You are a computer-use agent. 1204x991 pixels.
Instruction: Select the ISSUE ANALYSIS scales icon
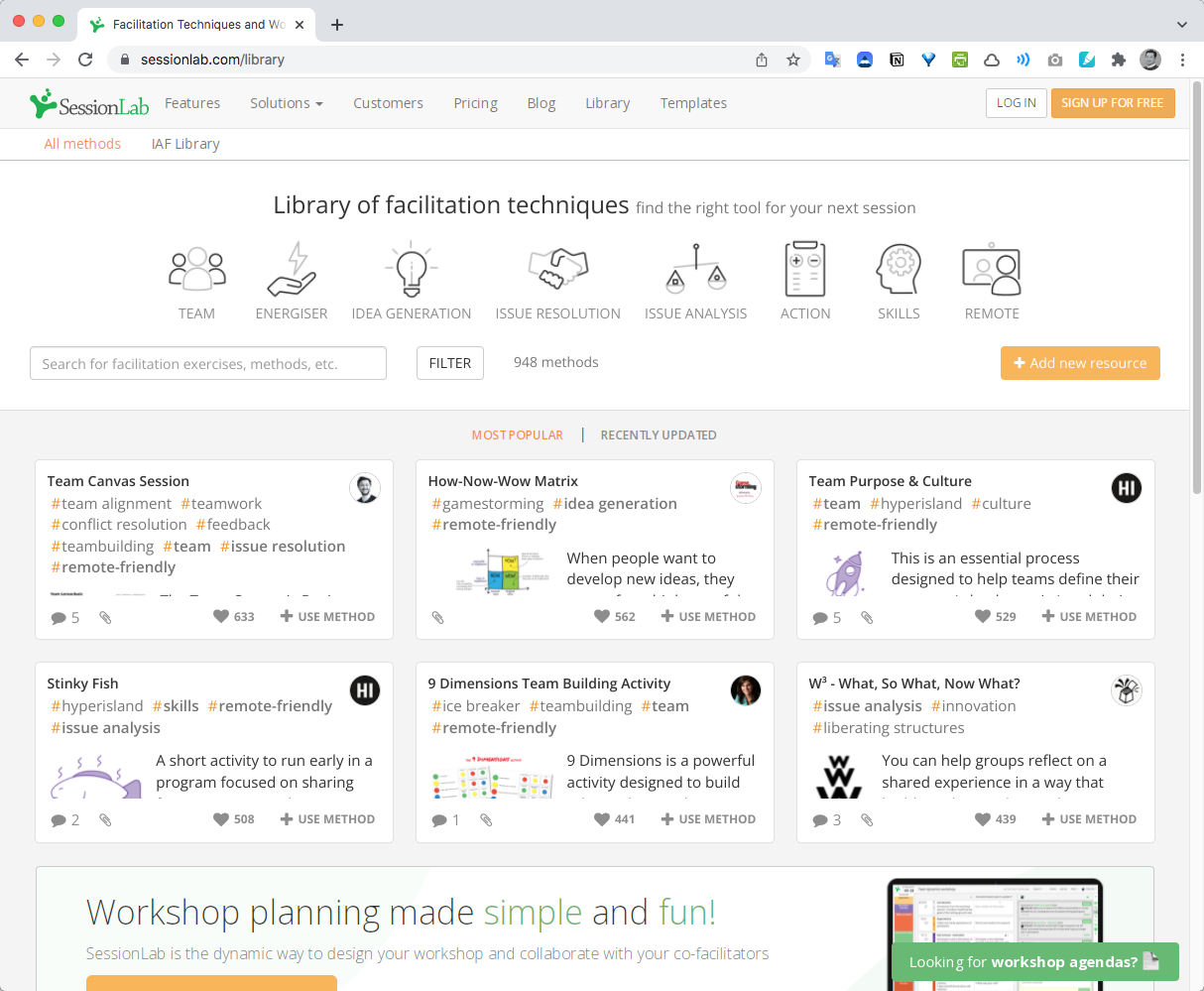[x=696, y=268]
